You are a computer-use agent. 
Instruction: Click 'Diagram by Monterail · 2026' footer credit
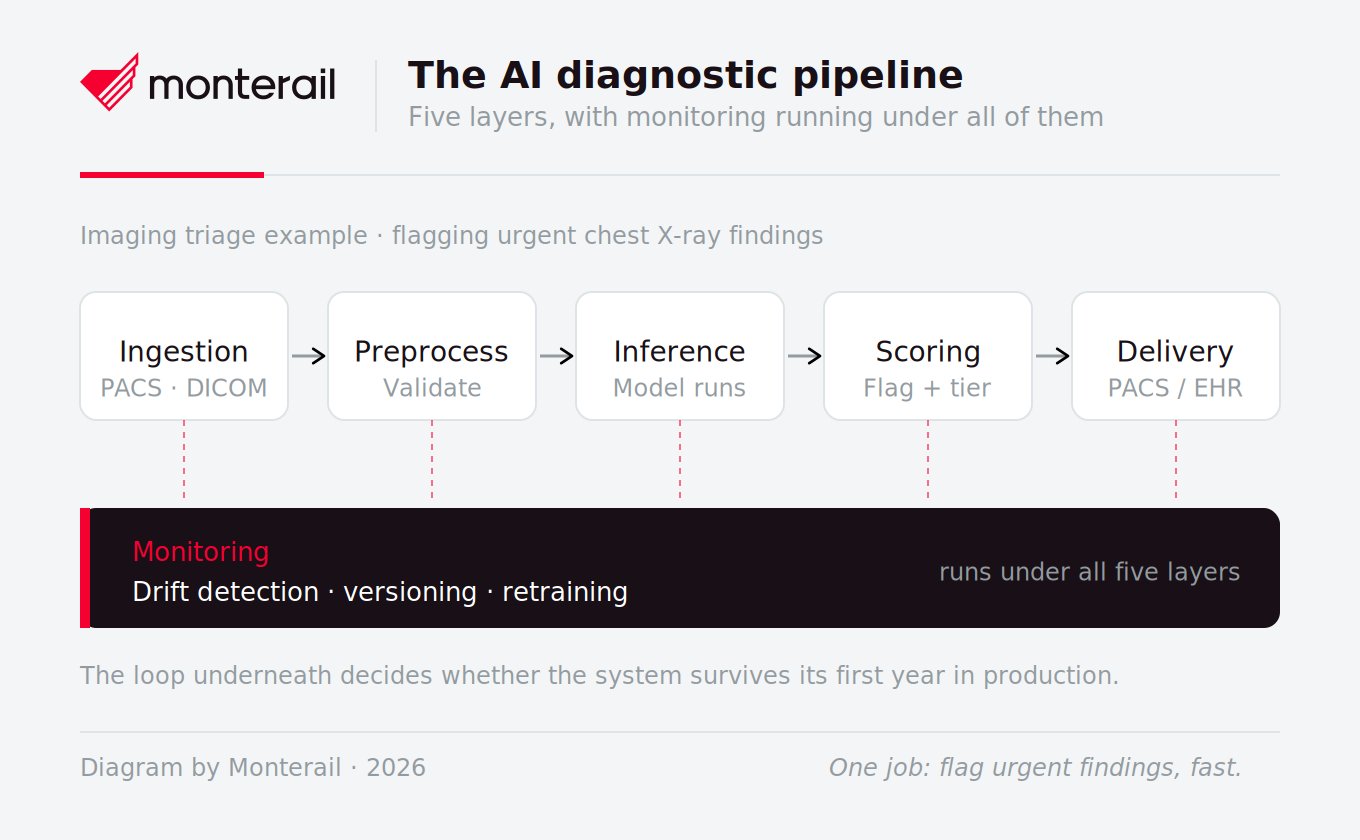point(253,768)
